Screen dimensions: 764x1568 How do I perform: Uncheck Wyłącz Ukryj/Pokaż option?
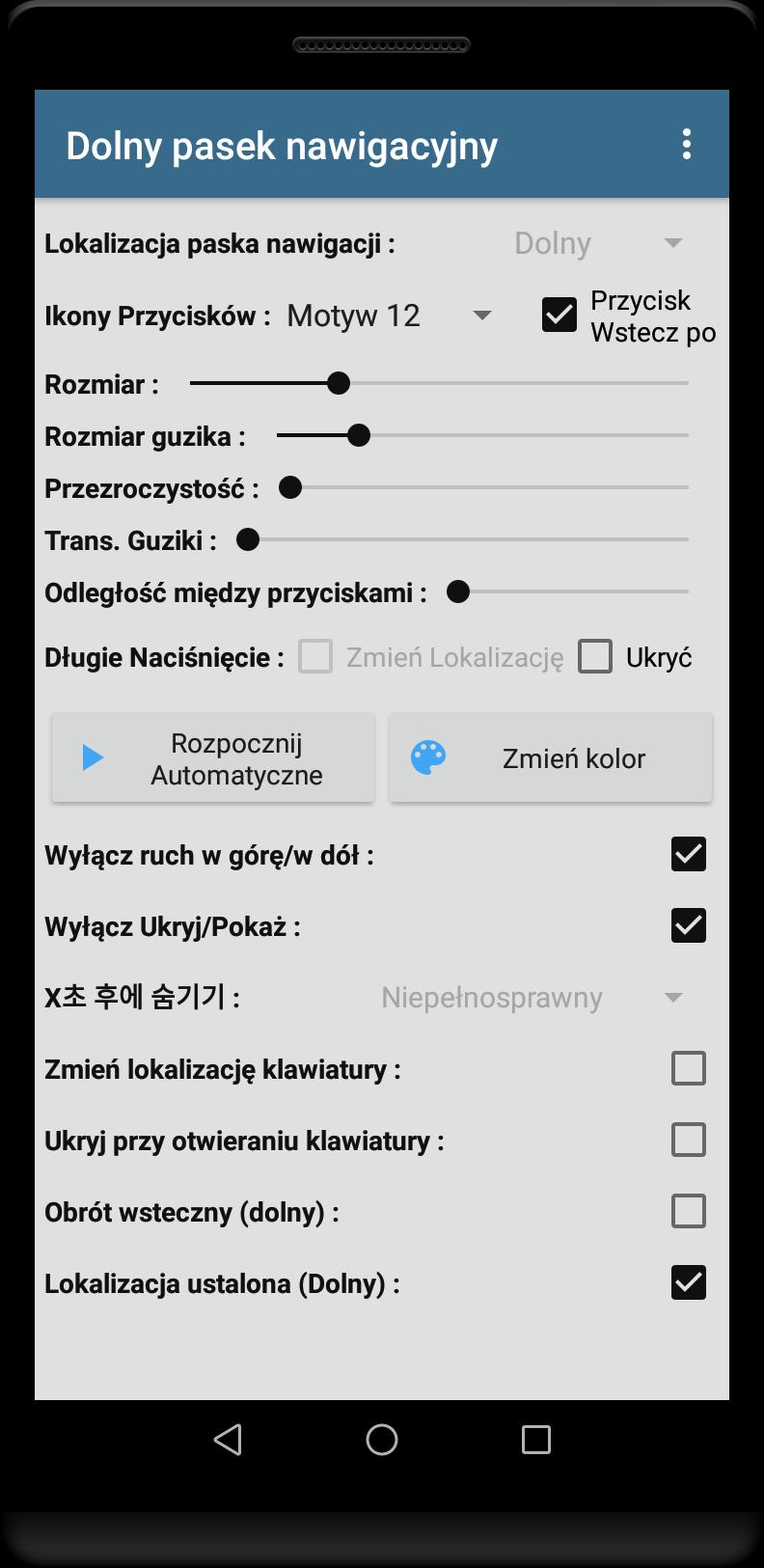click(689, 925)
